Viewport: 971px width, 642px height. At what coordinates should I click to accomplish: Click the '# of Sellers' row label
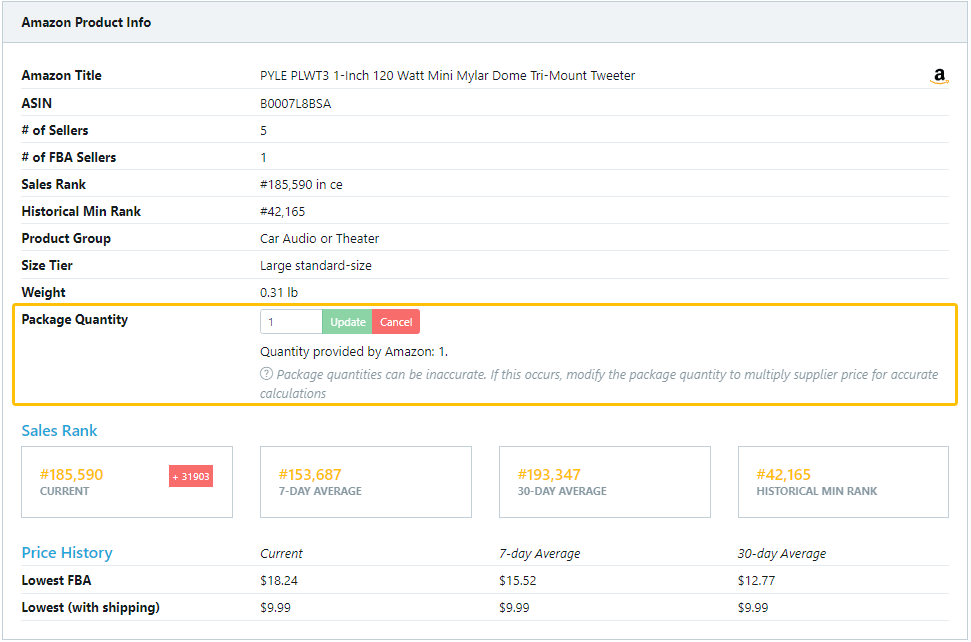(54, 131)
